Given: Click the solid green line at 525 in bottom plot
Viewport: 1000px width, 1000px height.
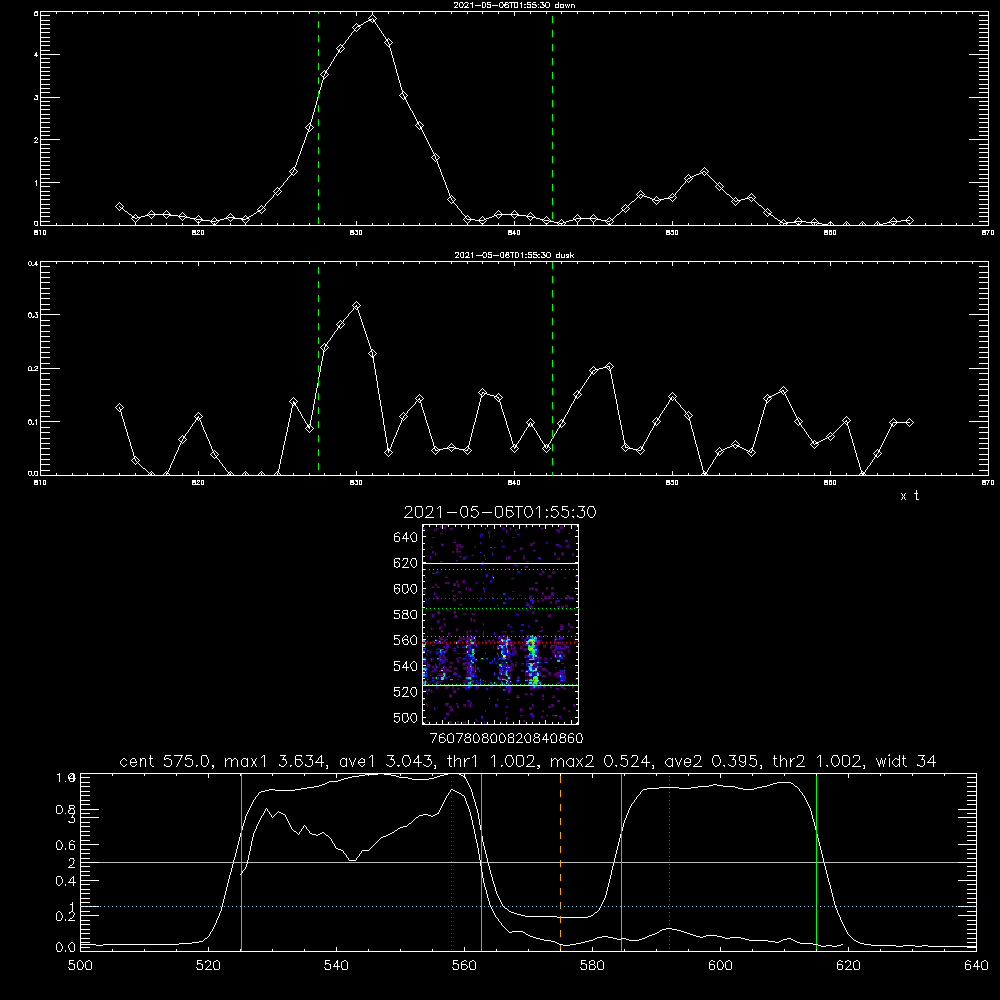Looking at the screenshot, I should [x=241, y=861].
